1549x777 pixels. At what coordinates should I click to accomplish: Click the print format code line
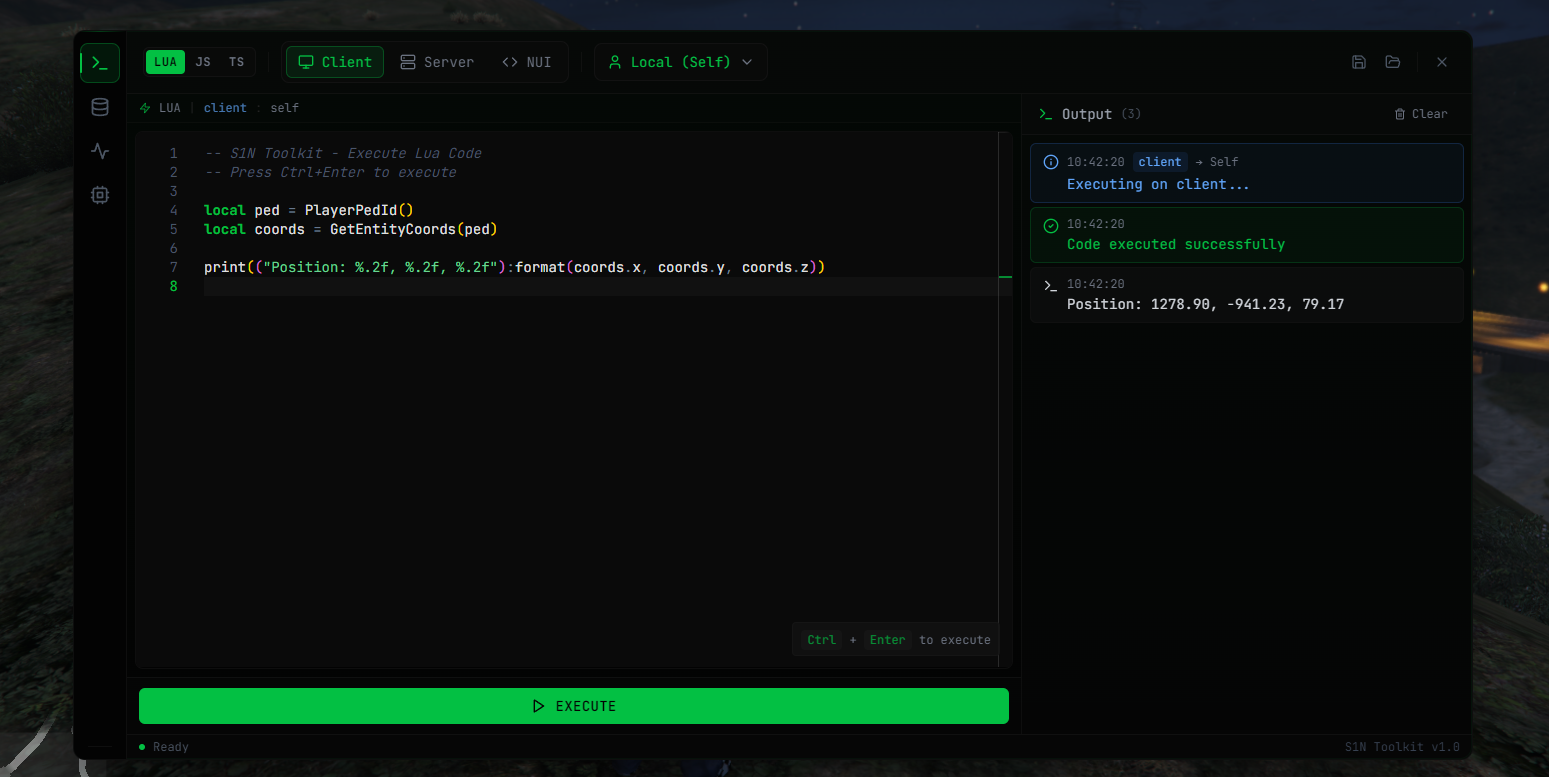pyautogui.click(x=514, y=267)
